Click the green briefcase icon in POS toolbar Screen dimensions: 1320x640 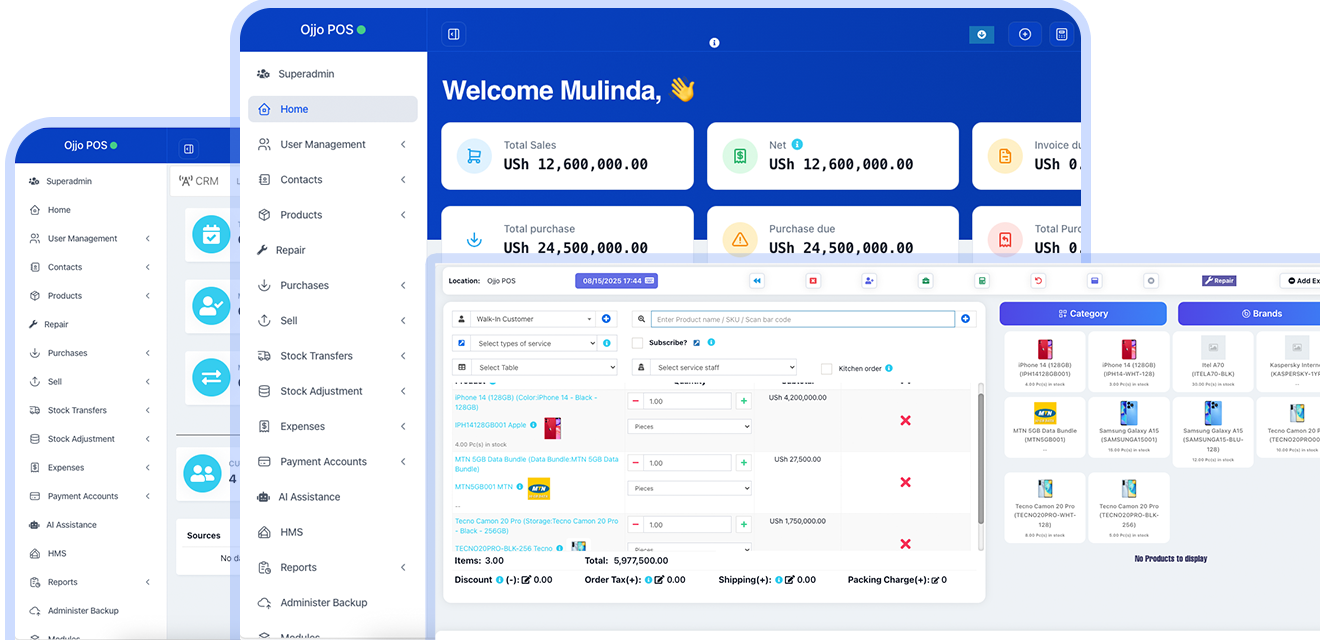tap(926, 281)
